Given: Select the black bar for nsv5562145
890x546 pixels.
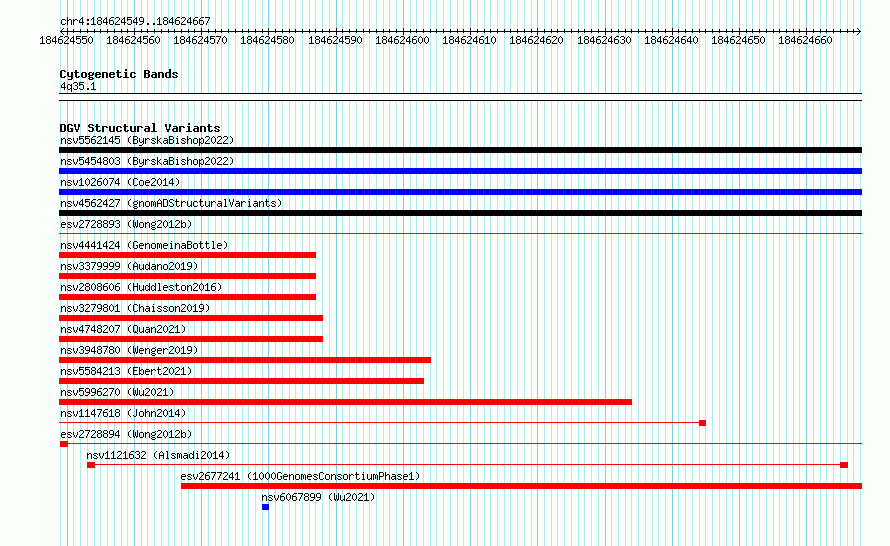Looking at the screenshot, I should 460,150.
